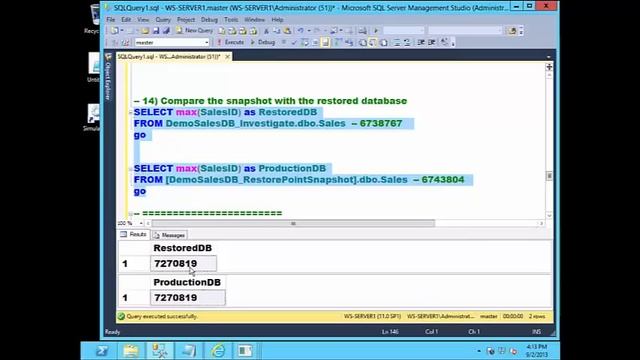Image resolution: width=640 pixels, height=360 pixels.
Task: Click the Display Estimated Execution Plan icon
Action: [x=304, y=42]
